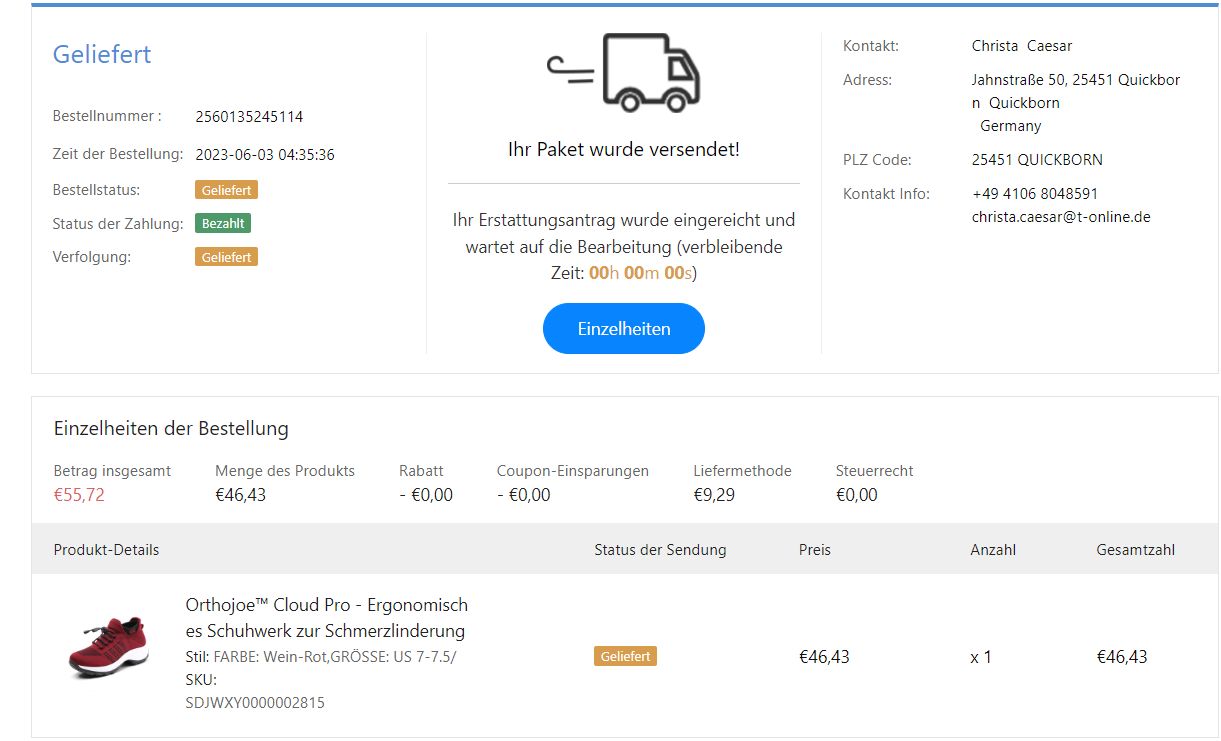Click the delivery truck icon

[624, 71]
